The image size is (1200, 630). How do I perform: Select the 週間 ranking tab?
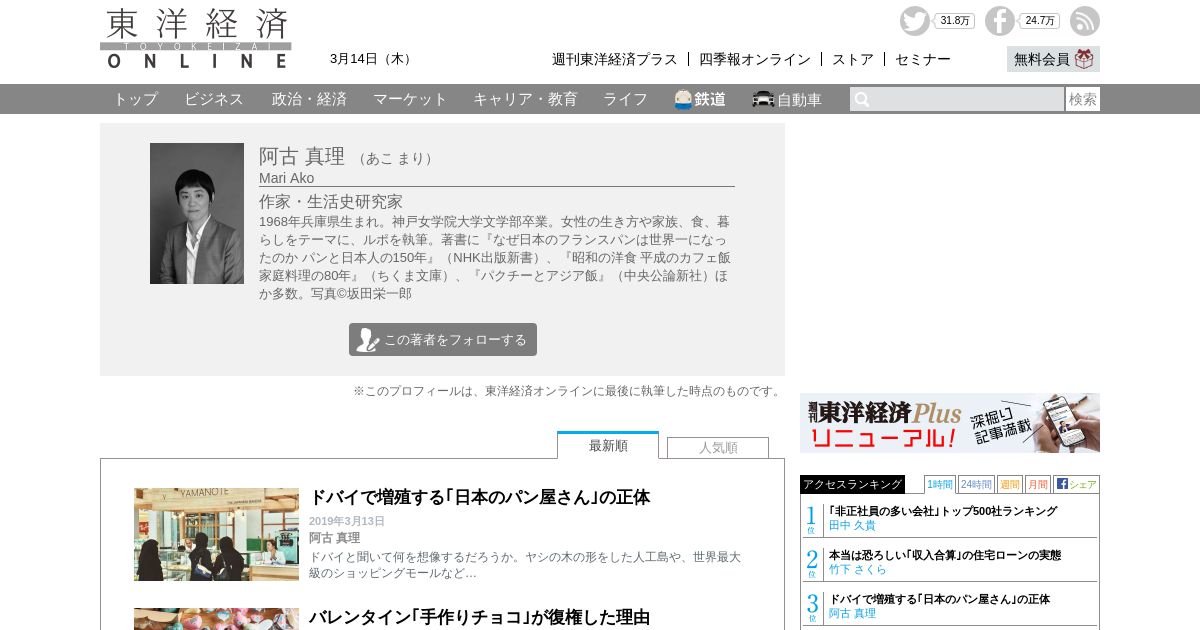pyautogui.click(x=1010, y=484)
